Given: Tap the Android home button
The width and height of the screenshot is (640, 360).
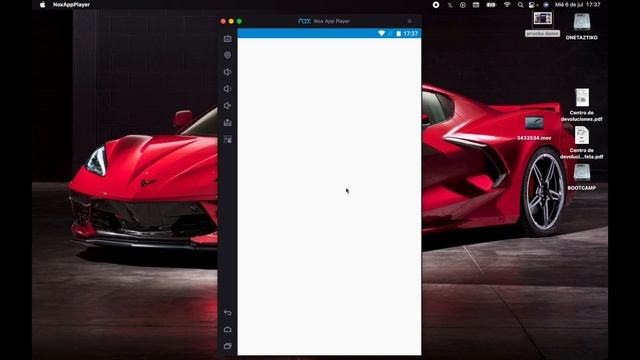Looking at the screenshot, I should click(x=228, y=329).
